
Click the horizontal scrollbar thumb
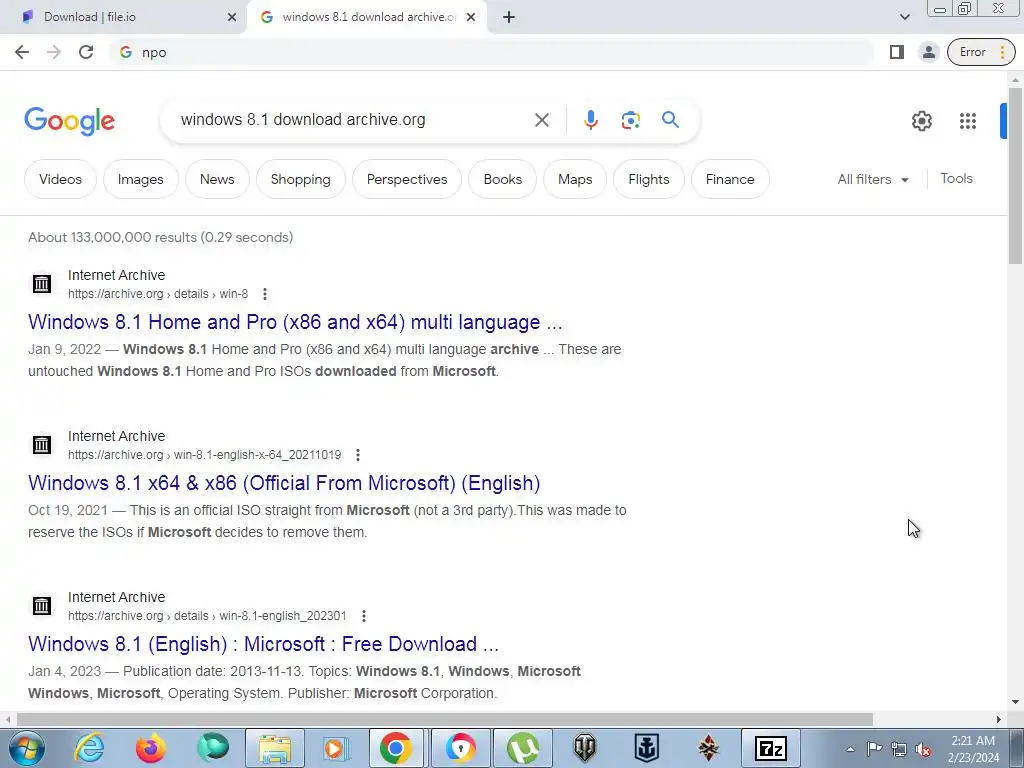pos(445,719)
